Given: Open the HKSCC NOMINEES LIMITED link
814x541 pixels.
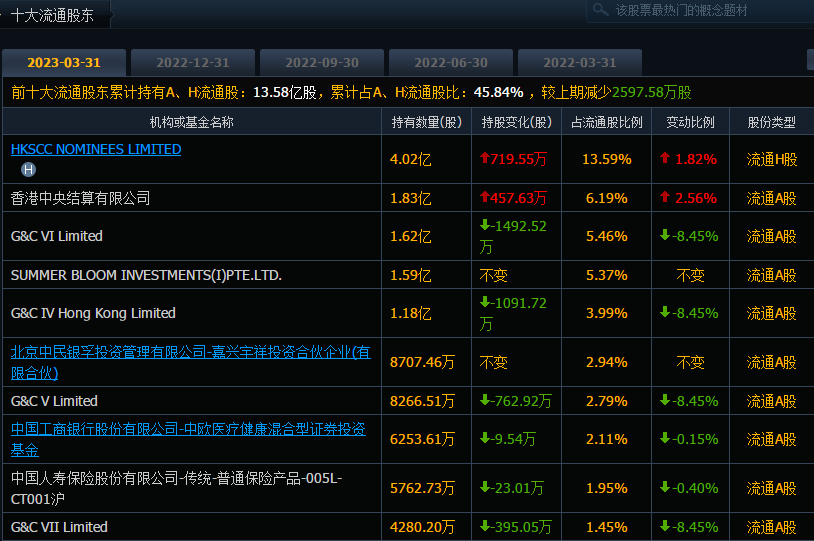Looking at the screenshot, I should [x=96, y=149].
